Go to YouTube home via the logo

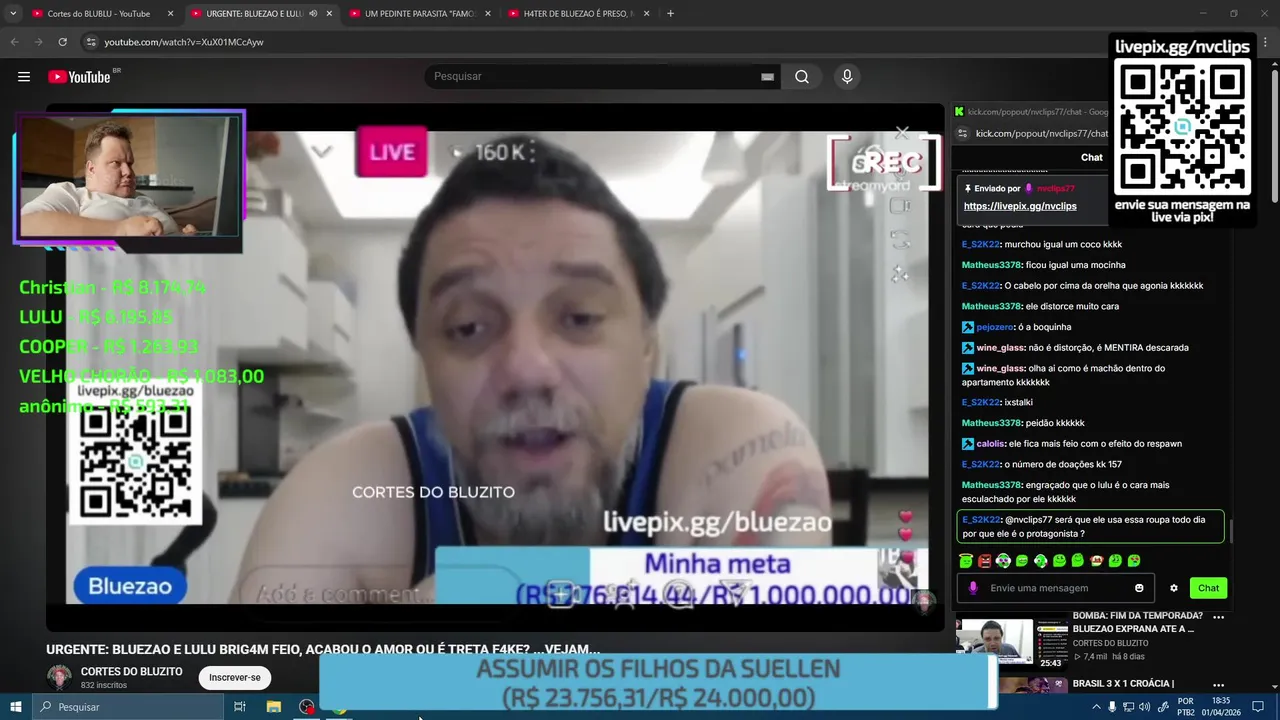(x=79, y=77)
